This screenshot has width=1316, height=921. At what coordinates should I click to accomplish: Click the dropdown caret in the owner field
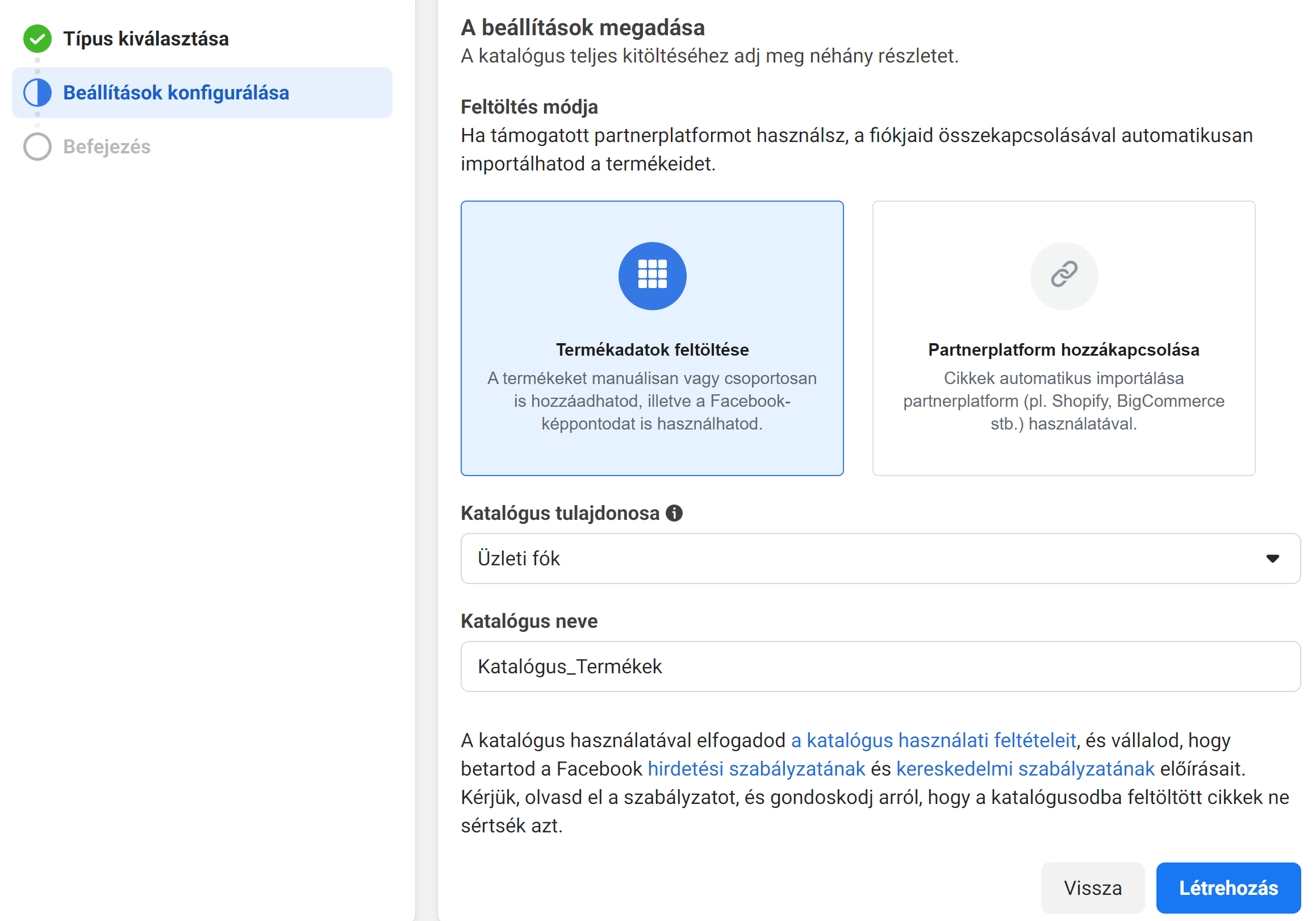tap(1272, 559)
